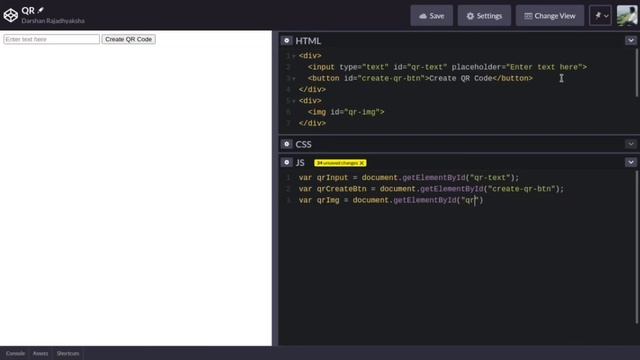The width and height of the screenshot is (640, 360).
Task: Focus the 'Enter text here' input field
Action: click(51, 39)
